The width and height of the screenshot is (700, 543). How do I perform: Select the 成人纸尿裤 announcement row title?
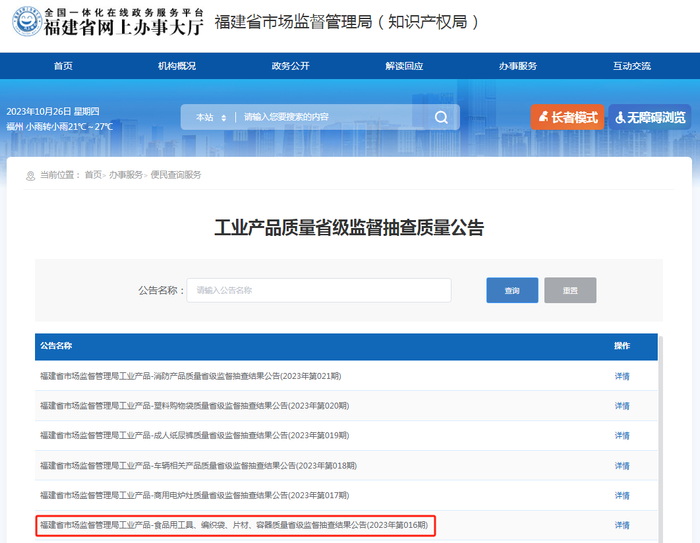point(195,435)
